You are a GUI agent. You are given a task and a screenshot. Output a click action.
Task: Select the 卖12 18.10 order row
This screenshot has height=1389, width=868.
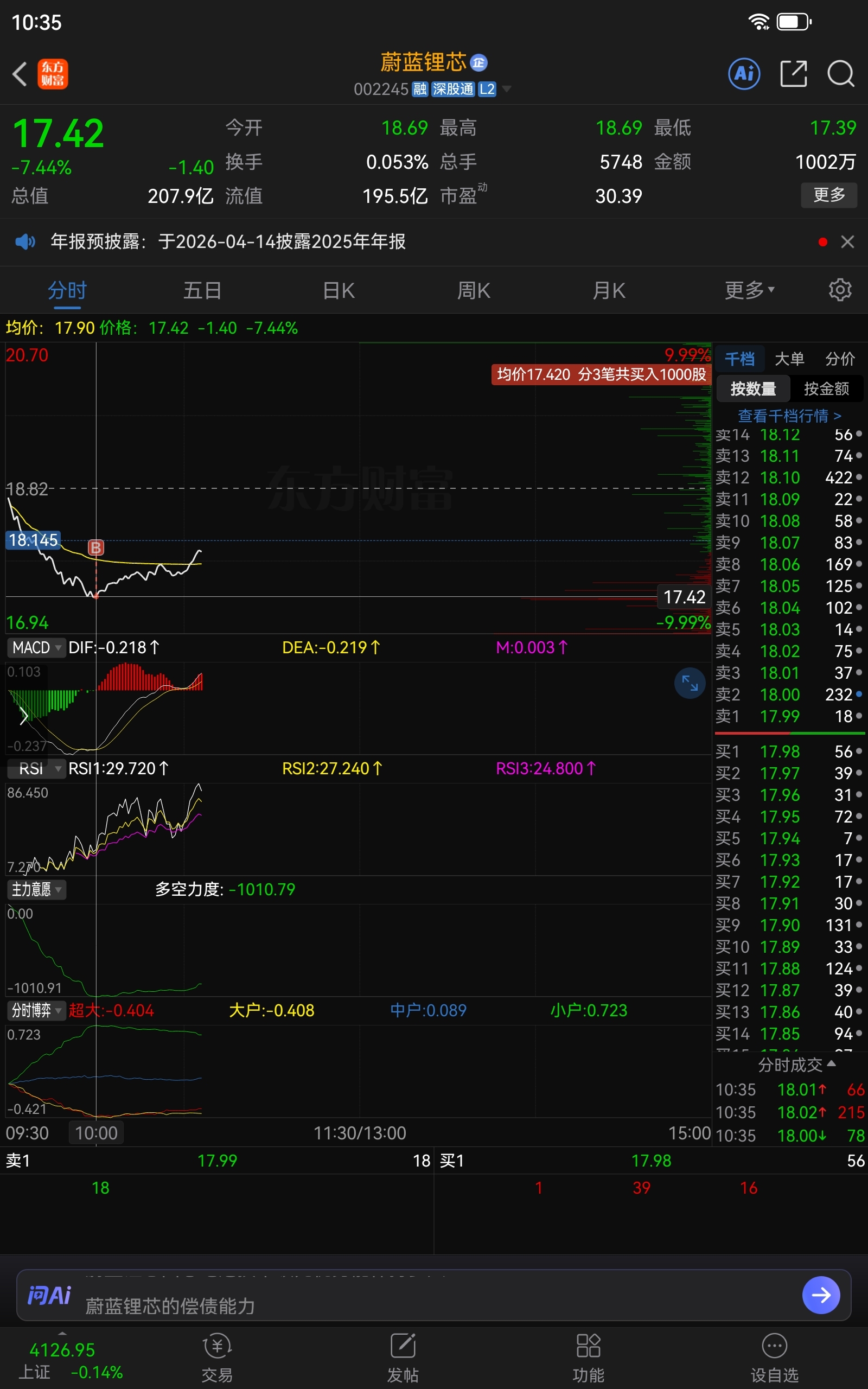click(x=789, y=477)
